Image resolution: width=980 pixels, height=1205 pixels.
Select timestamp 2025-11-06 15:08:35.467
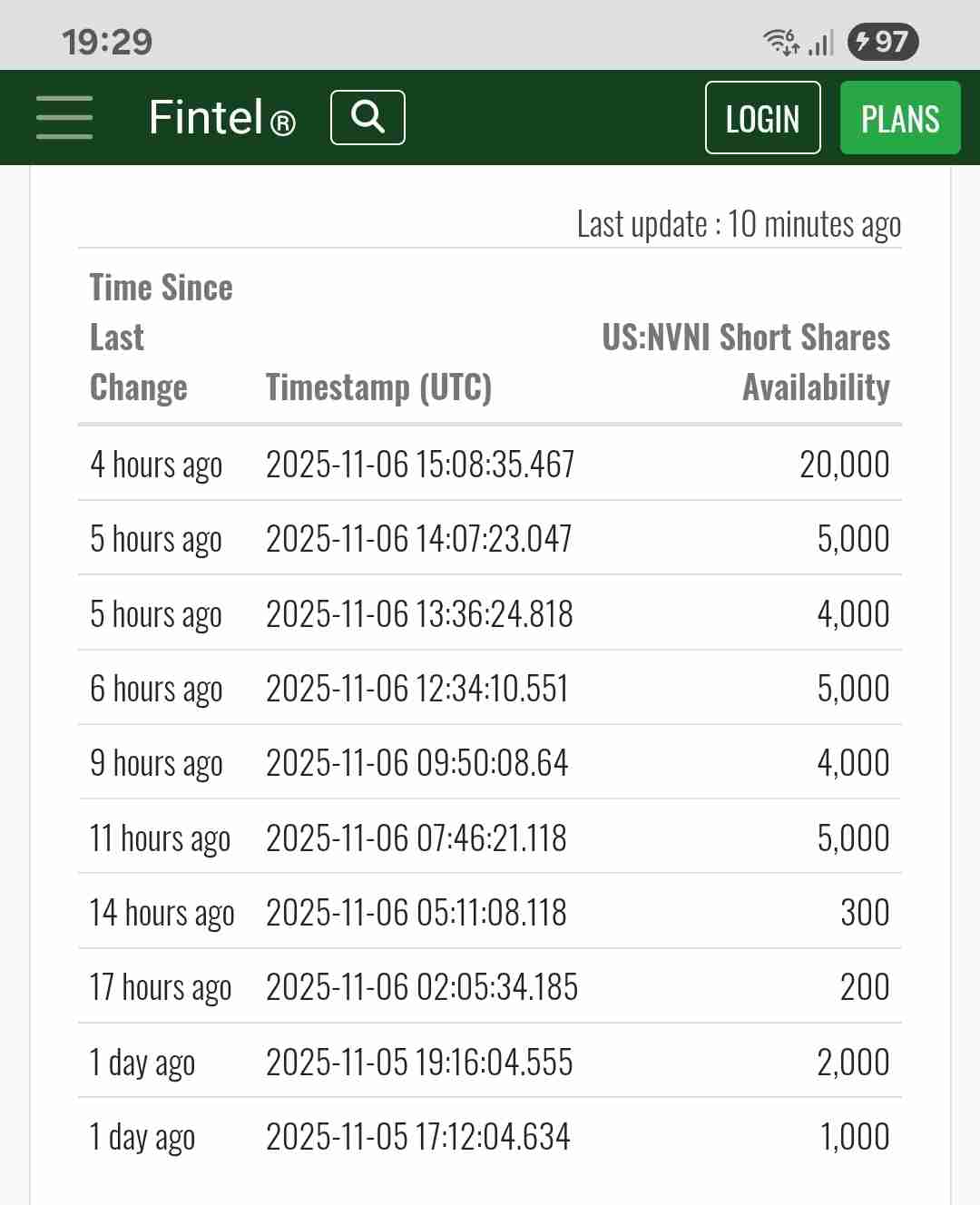[x=420, y=465]
